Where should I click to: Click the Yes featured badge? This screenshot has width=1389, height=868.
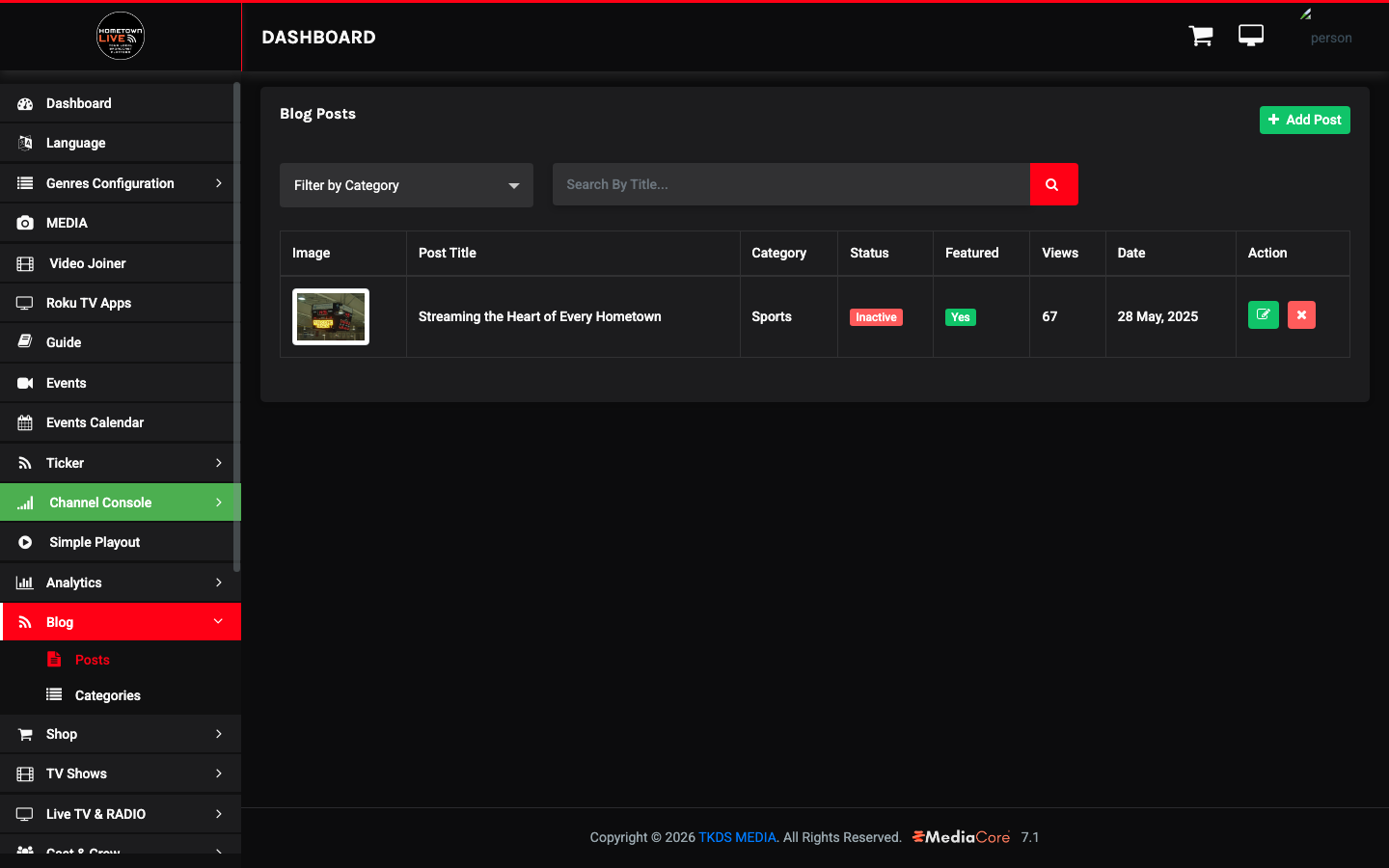(x=961, y=317)
